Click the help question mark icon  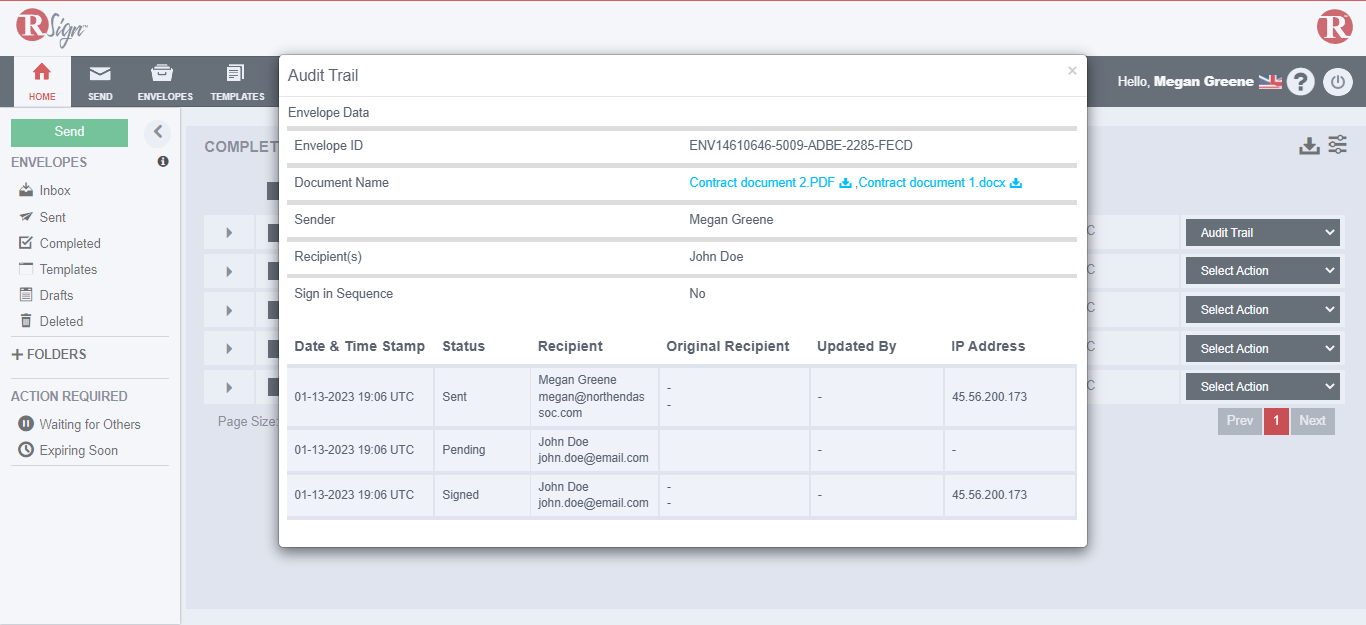tap(1299, 82)
